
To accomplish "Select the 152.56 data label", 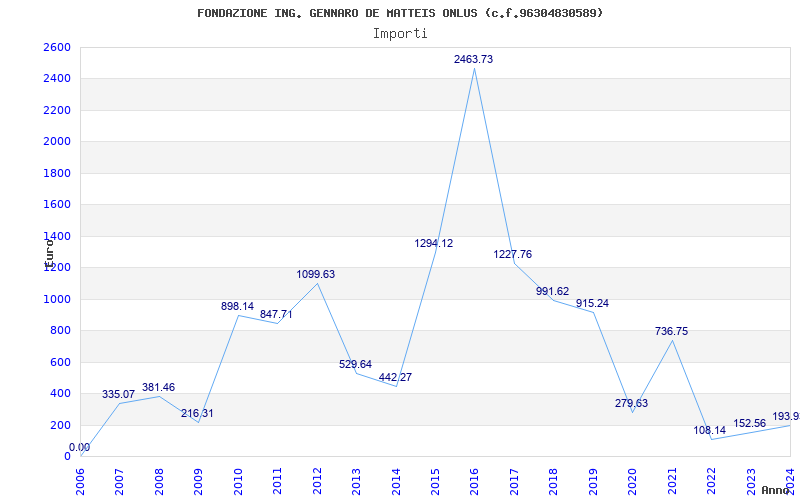I will (750, 423).
